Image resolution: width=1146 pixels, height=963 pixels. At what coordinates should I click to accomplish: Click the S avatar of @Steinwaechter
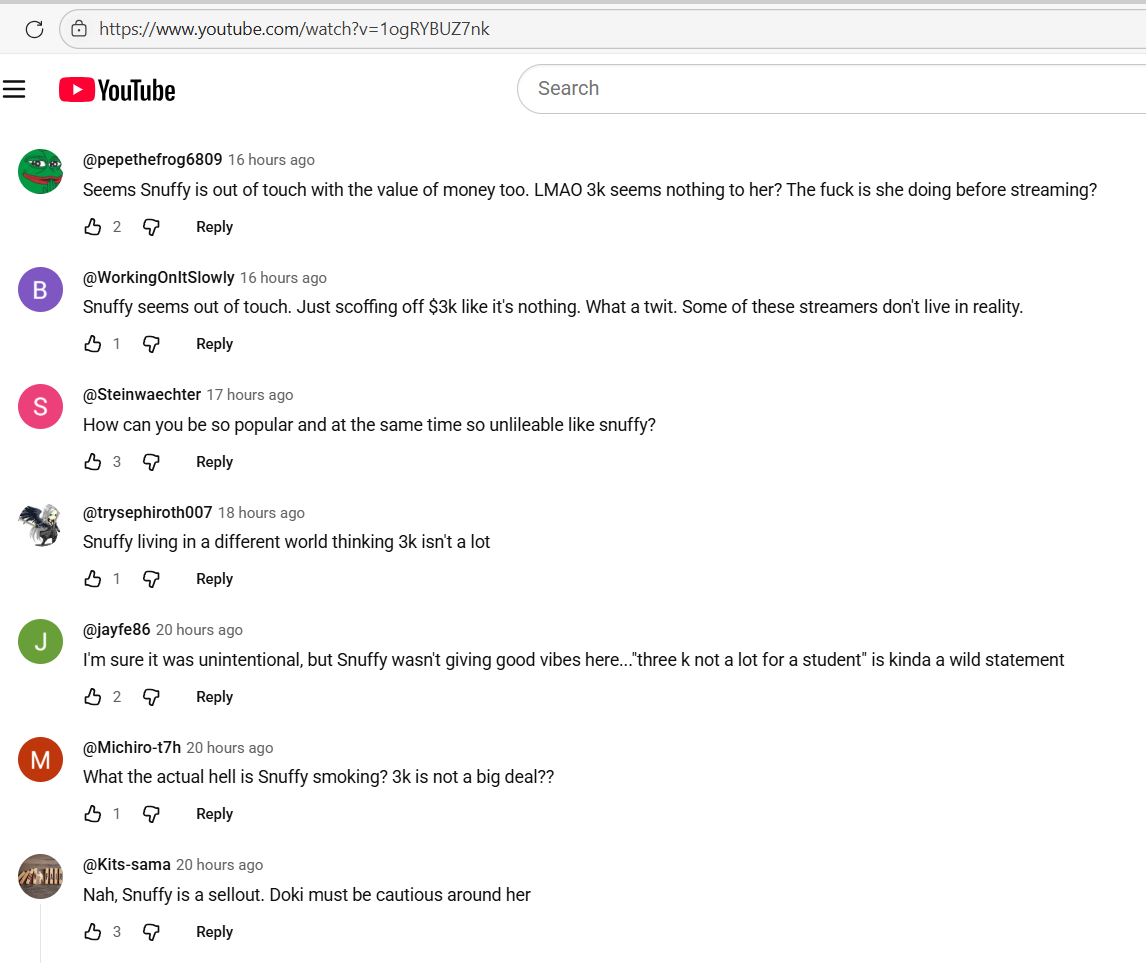tap(40, 406)
